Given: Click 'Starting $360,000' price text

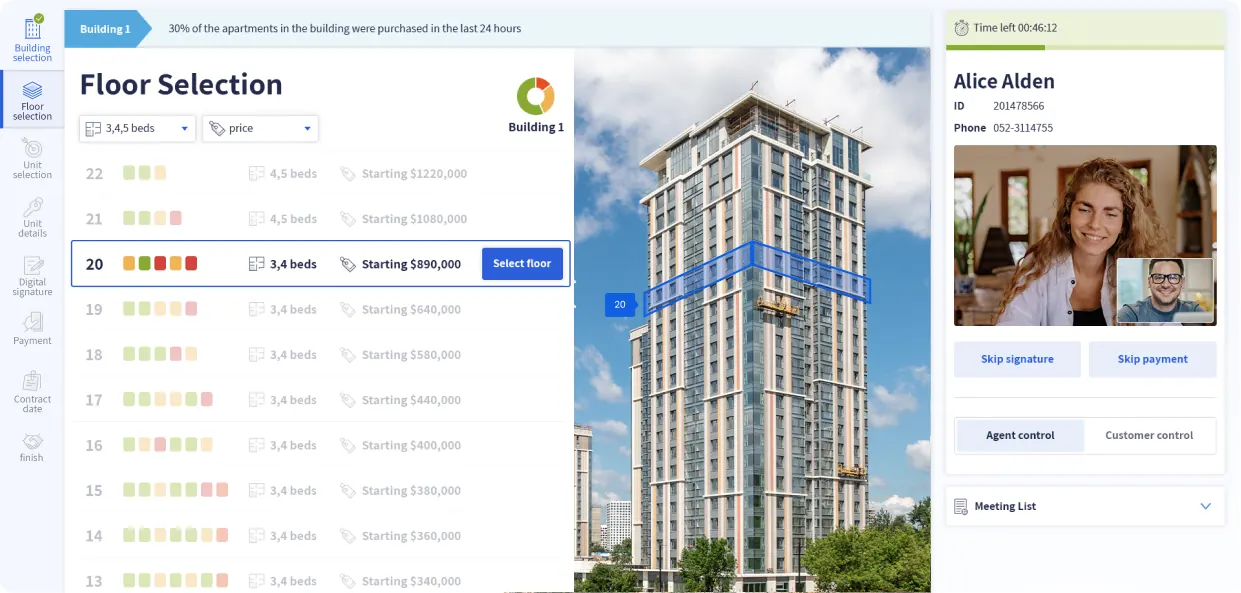Looking at the screenshot, I should pos(411,536).
